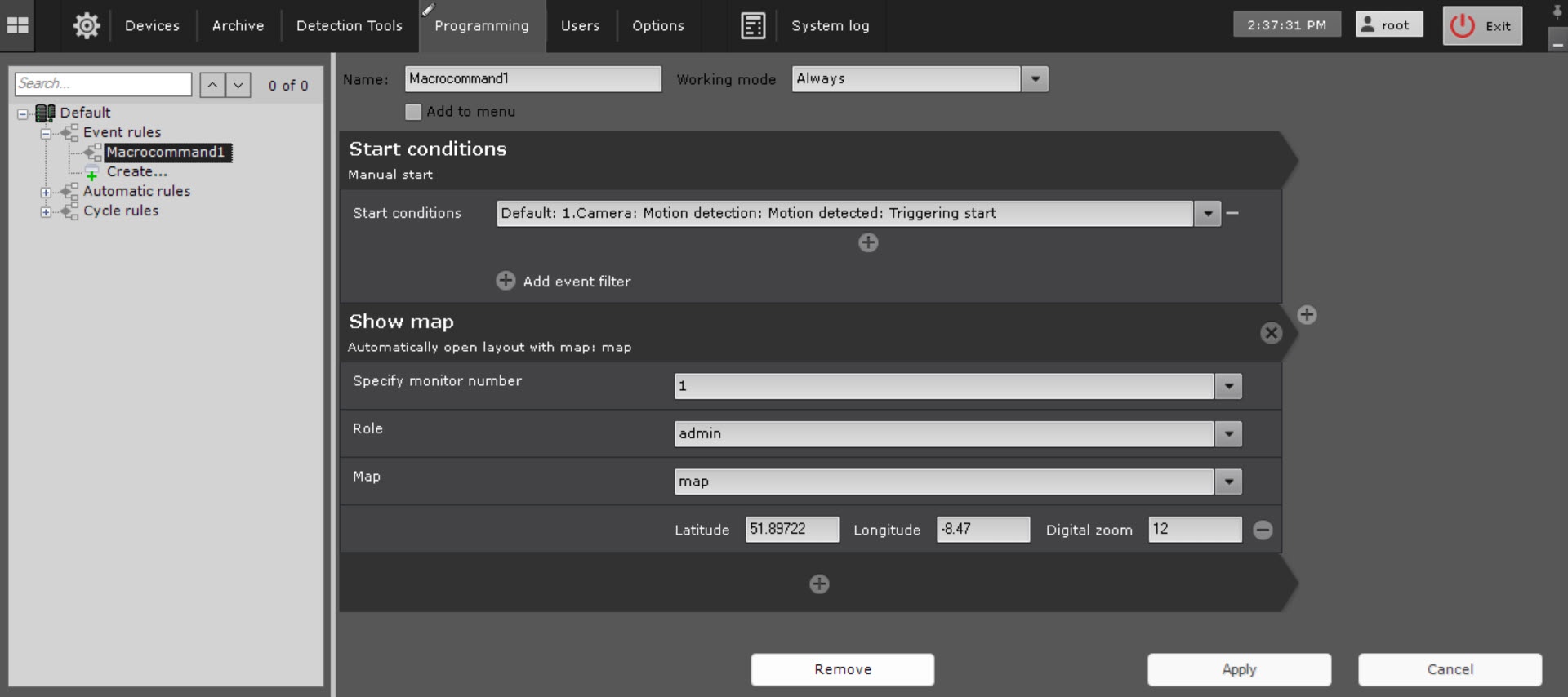The height and width of the screenshot is (697, 1568).
Task: Open the Detection Tools tab
Action: pos(349,26)
